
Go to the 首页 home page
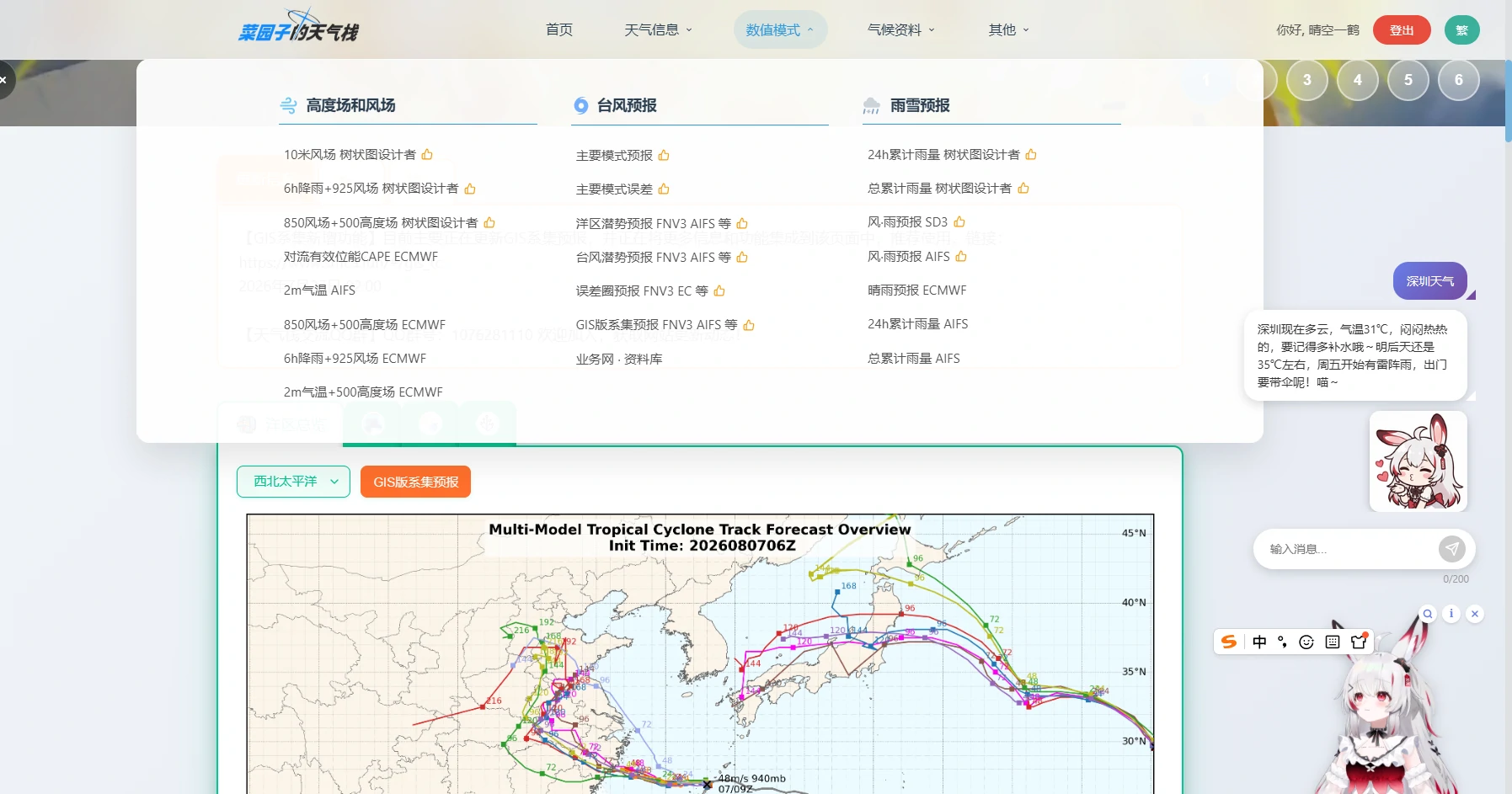tap(559, 29)
